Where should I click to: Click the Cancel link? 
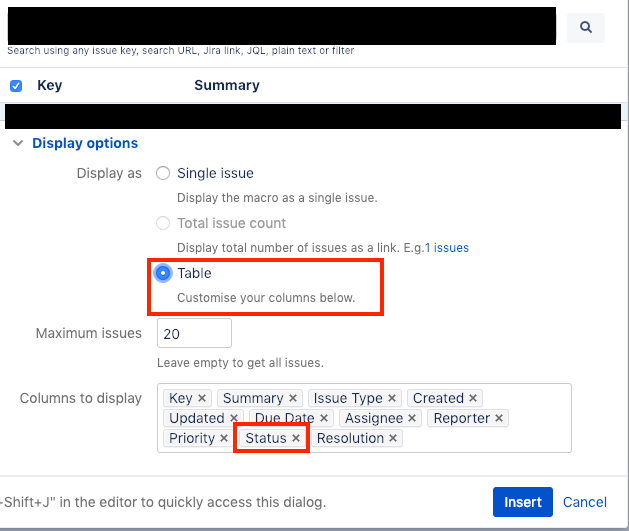584,502
